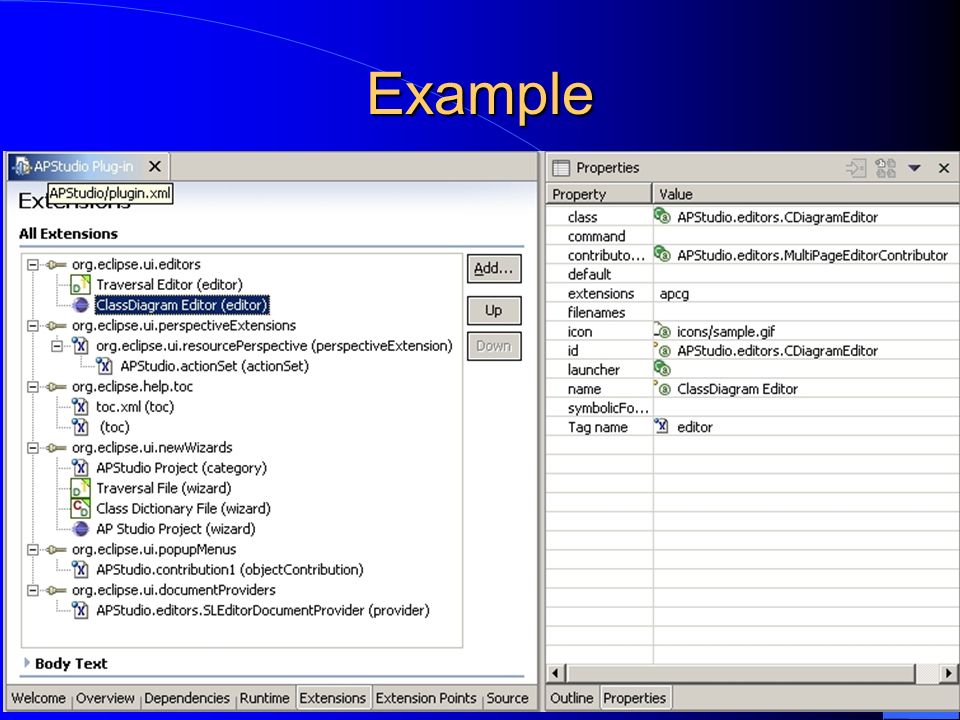Switch to the Outline tab
Screen dimensions: 960x720
pos(572,698)
